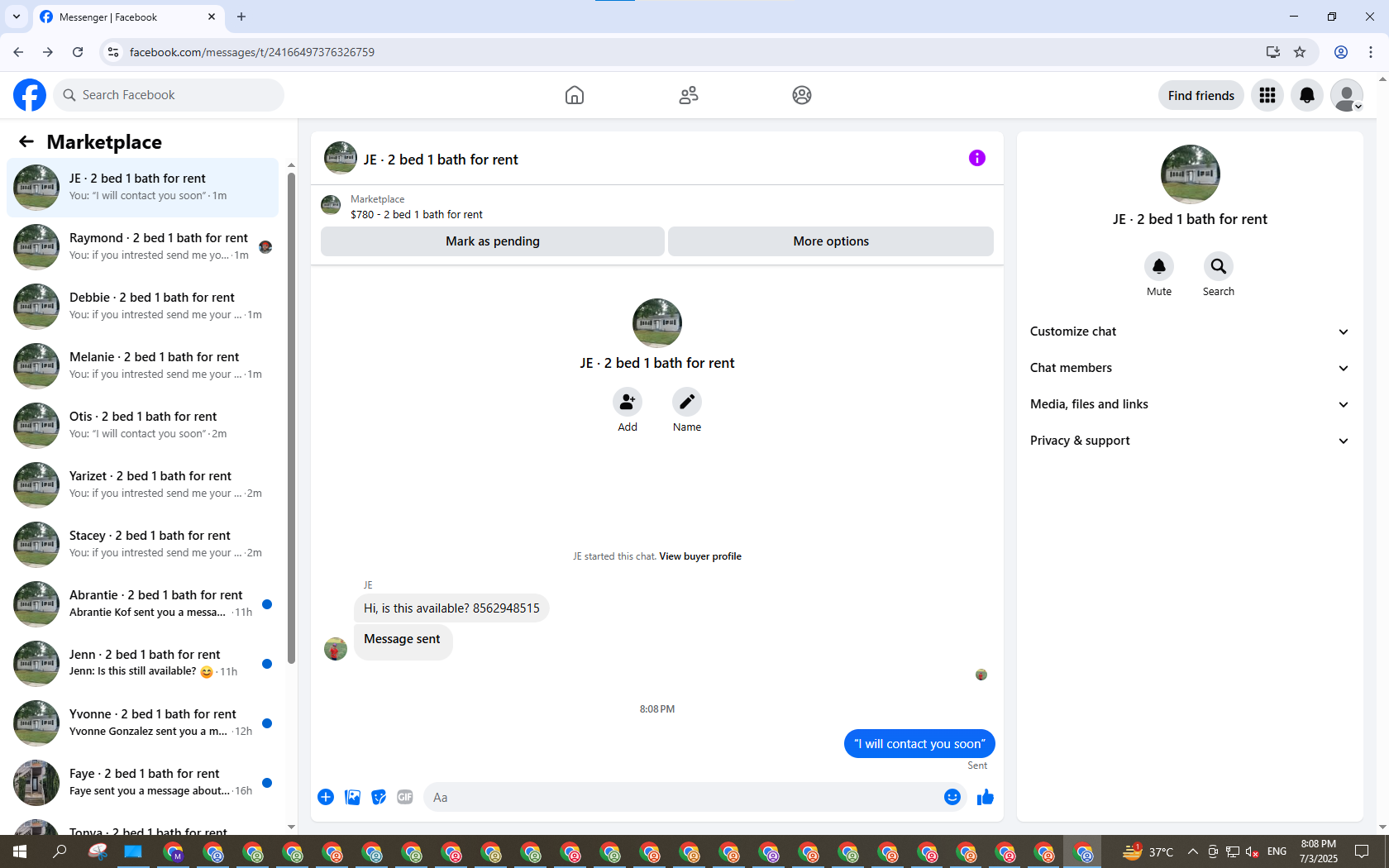
Task: Go back using the Marketplace back arrow
Action: click(x=26, y=141)
